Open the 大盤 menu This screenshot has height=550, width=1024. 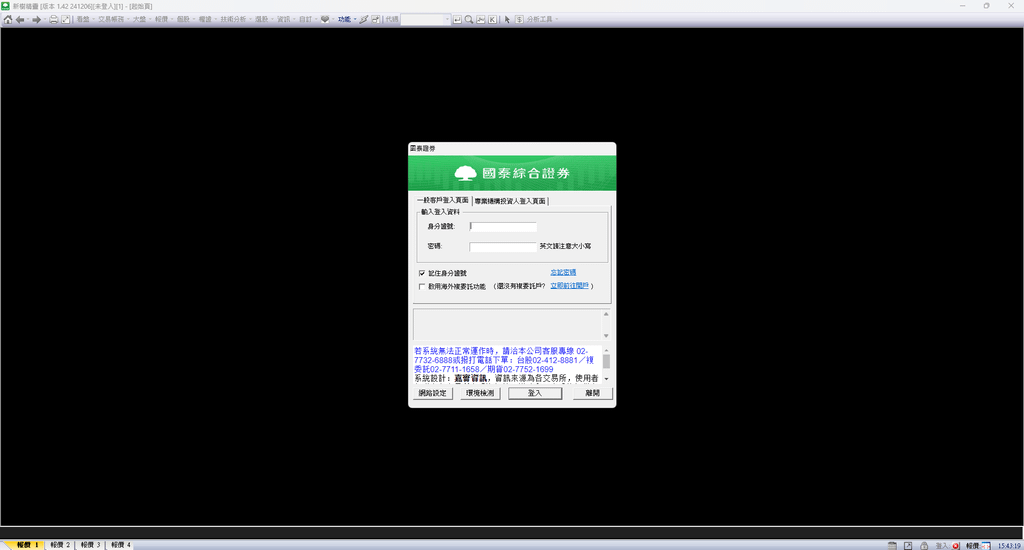point(140,20)
